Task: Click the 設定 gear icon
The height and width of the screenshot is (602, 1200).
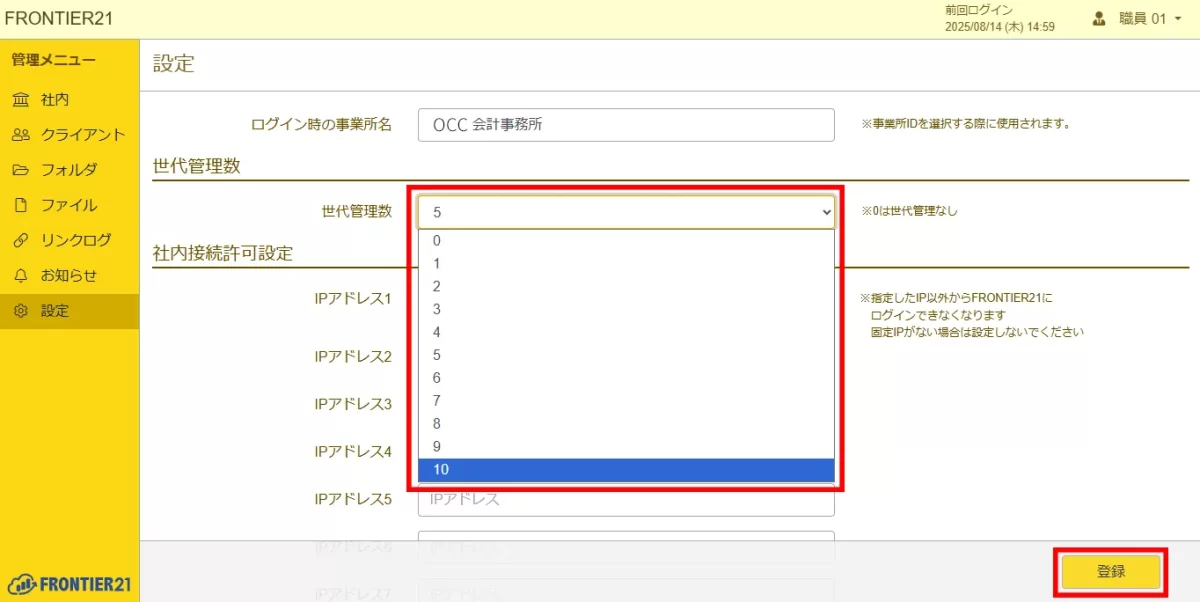Action: coord(21,311)
